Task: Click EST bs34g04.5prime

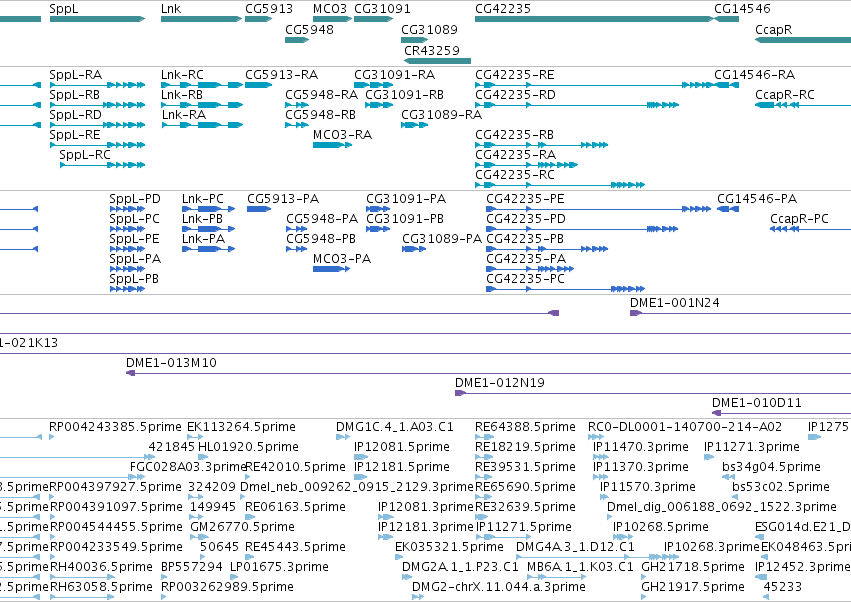Action: (771, 467)
